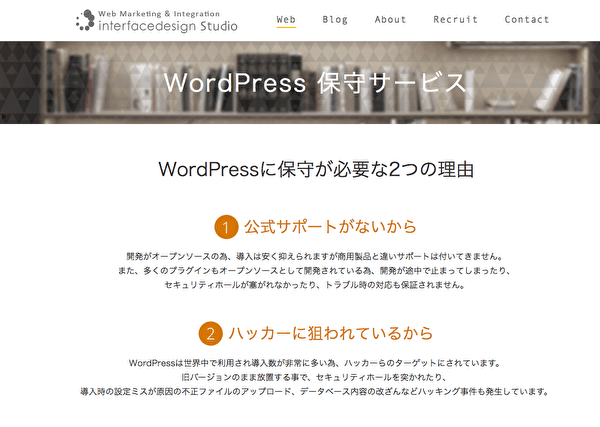The width and height of the screenshot is (600, 427).
Task: Open the Contact page
Action: (x=527, y=20)
